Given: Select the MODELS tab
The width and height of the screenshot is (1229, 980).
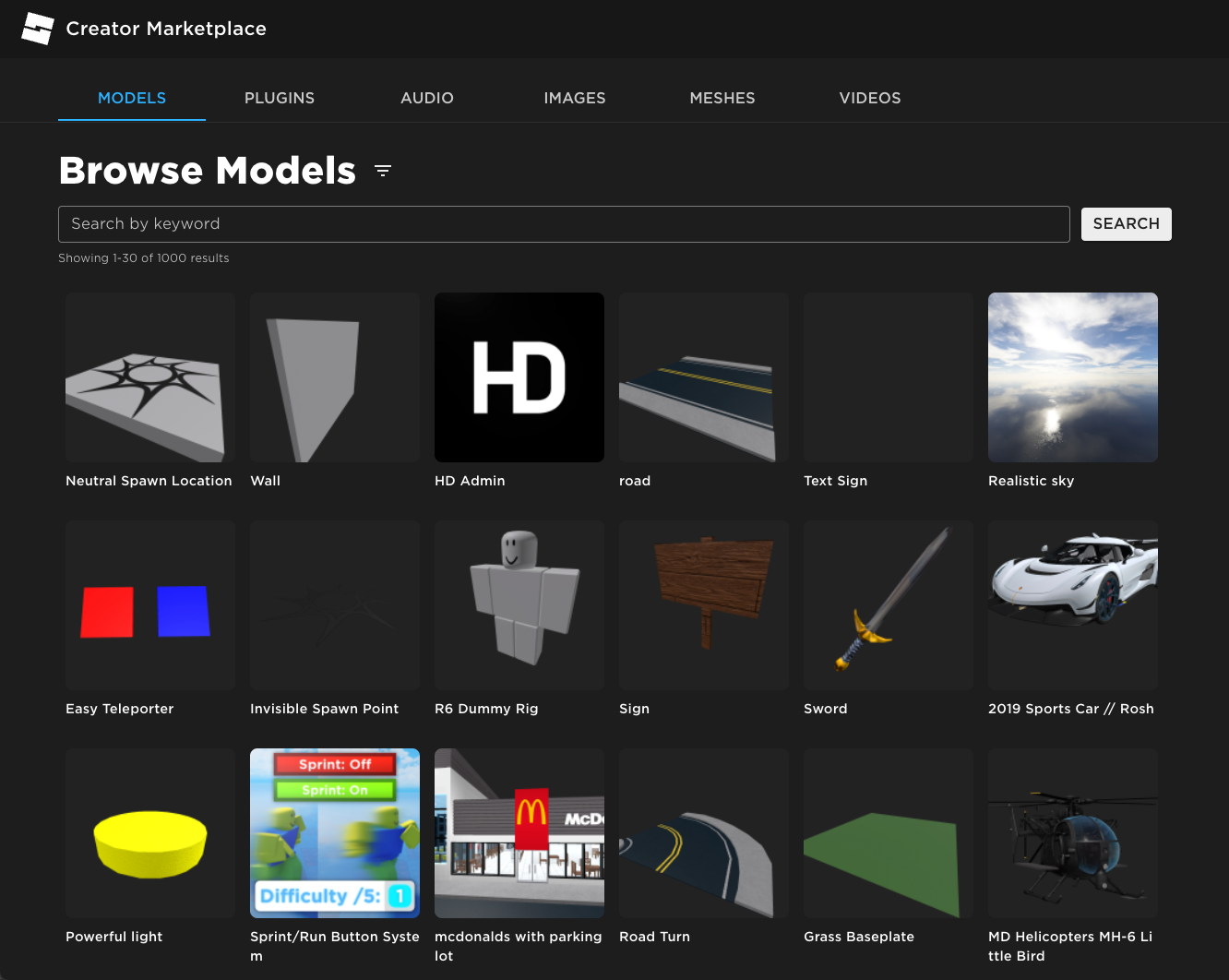Looking at the screenshot, I should (132, 98).
